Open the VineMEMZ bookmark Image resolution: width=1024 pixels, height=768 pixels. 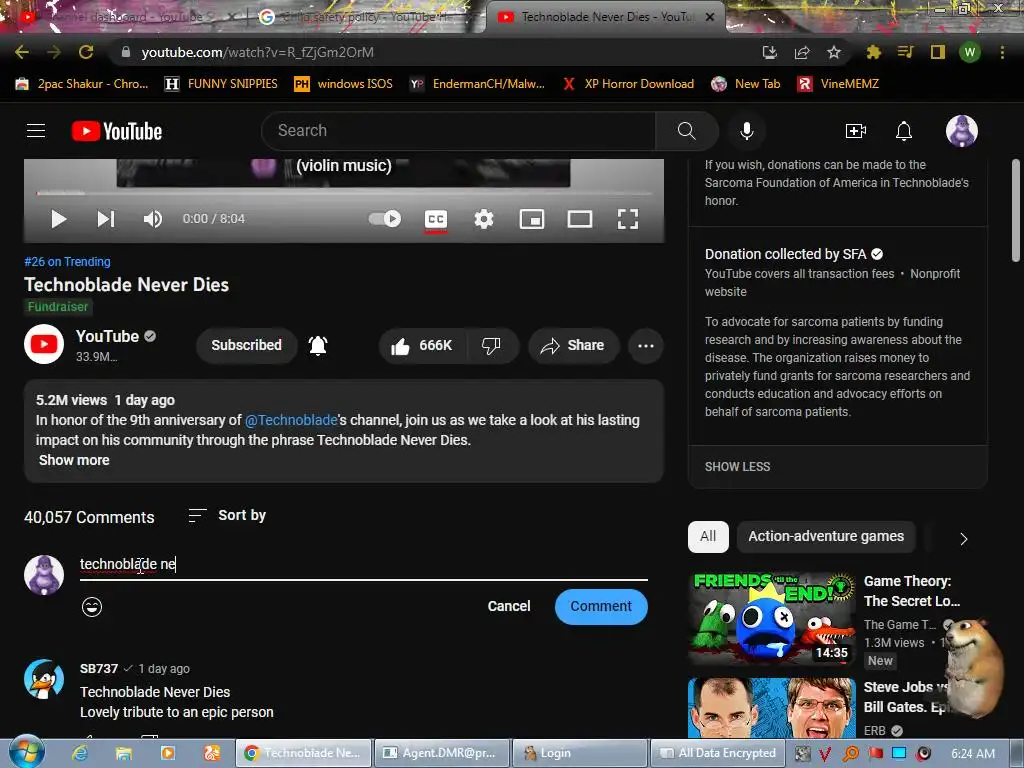click(838, 84)
